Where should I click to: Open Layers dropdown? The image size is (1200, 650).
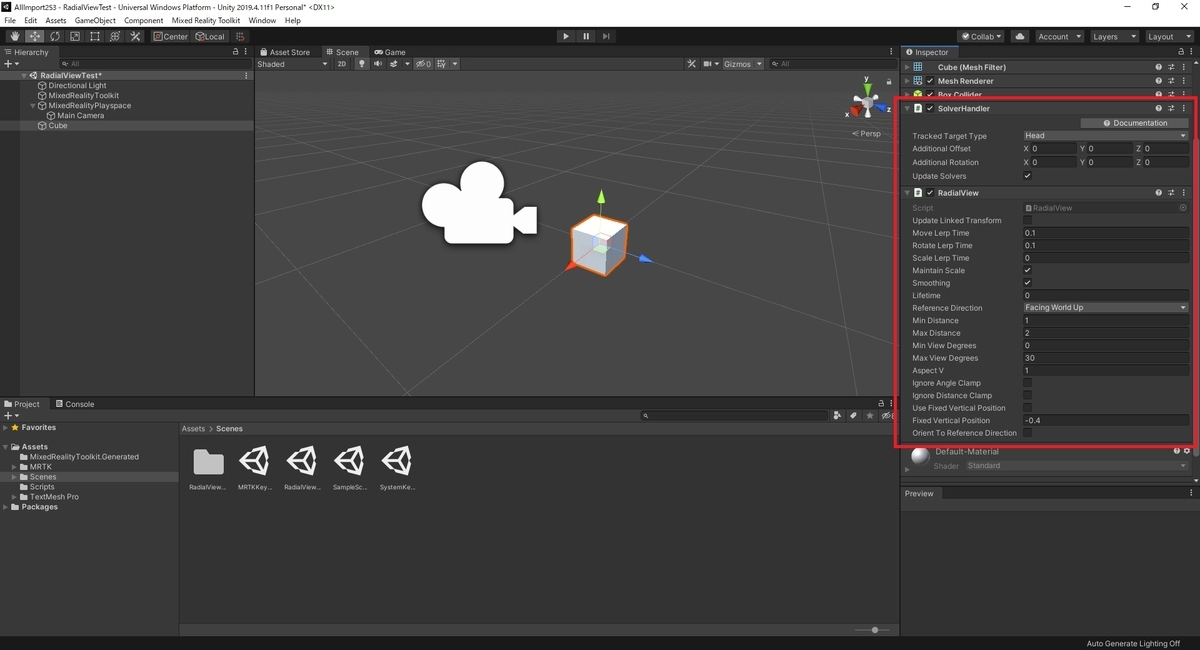(1113, 36)
